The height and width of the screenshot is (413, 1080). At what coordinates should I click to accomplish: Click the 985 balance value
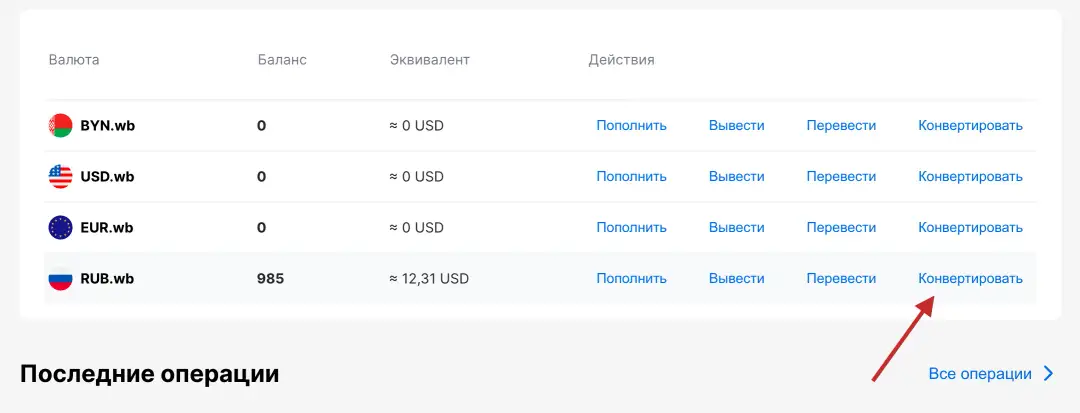click(x=270, y=279)
